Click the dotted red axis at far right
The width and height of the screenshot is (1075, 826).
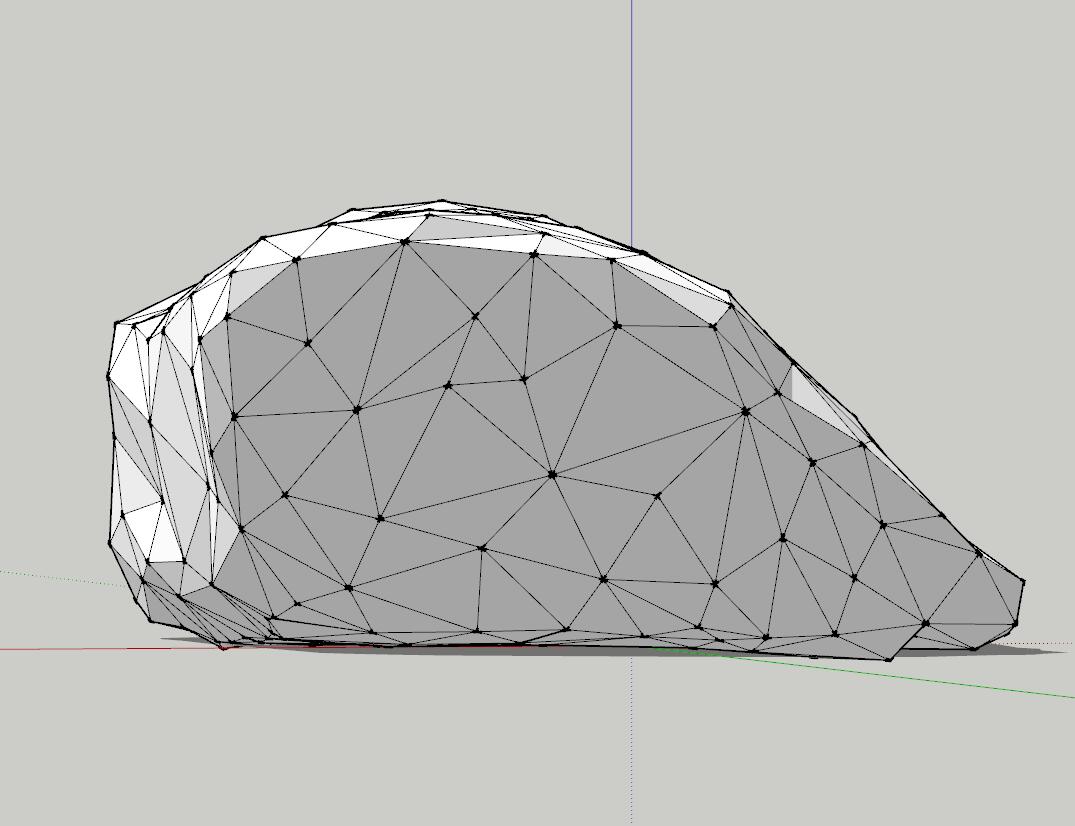click(1060, 643)
